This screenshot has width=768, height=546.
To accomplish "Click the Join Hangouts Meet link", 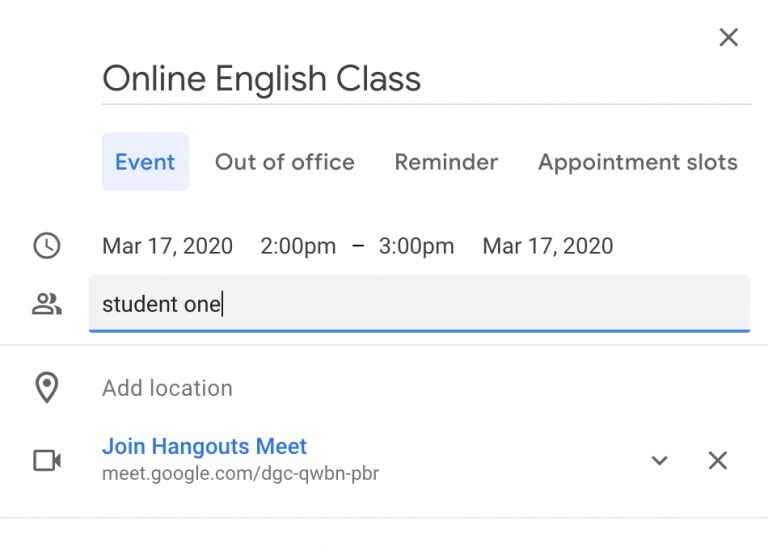I will pyautogui.click(x=205, y=446).
